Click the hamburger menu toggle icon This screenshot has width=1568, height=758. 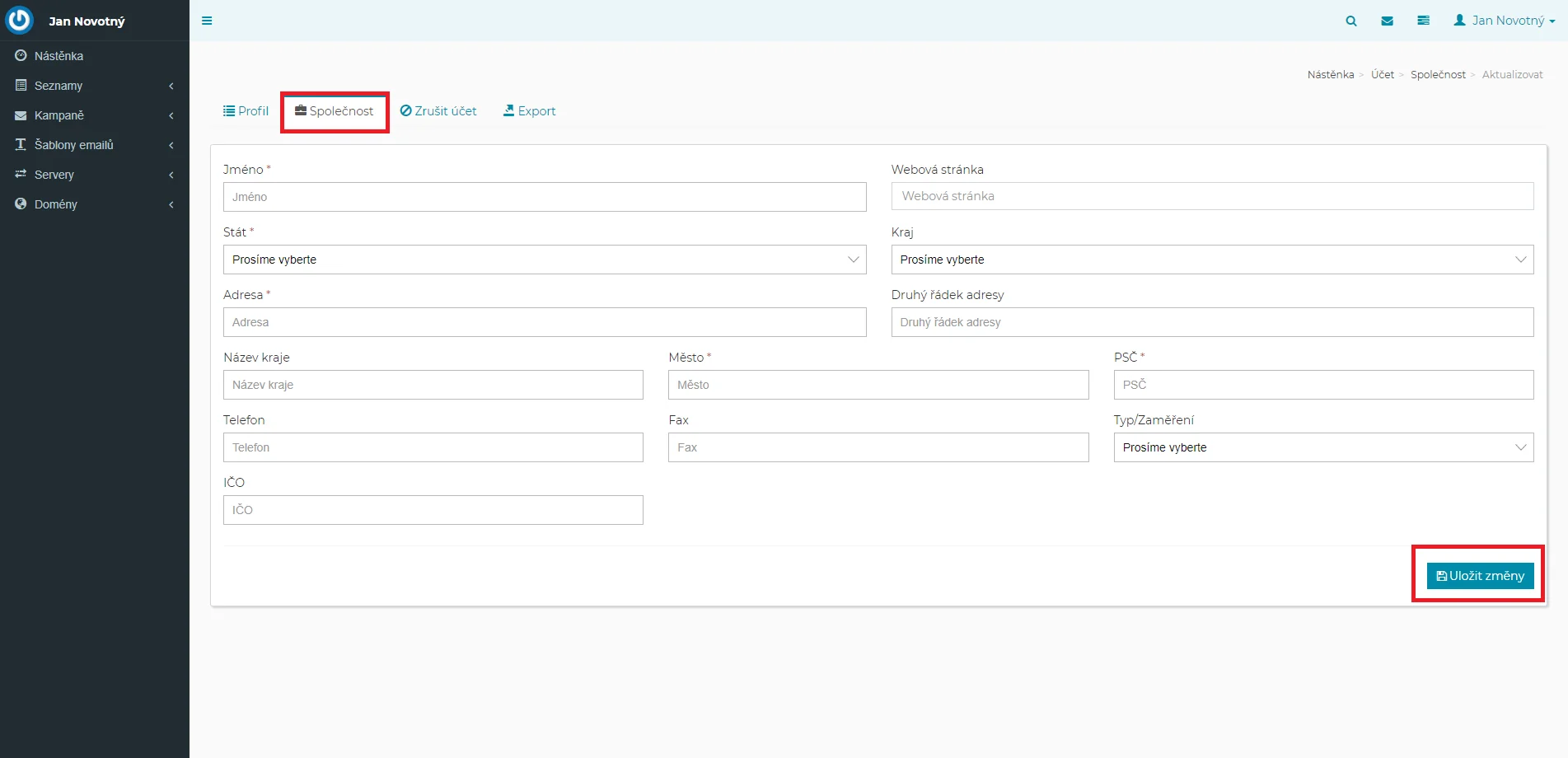coord(207,21)
